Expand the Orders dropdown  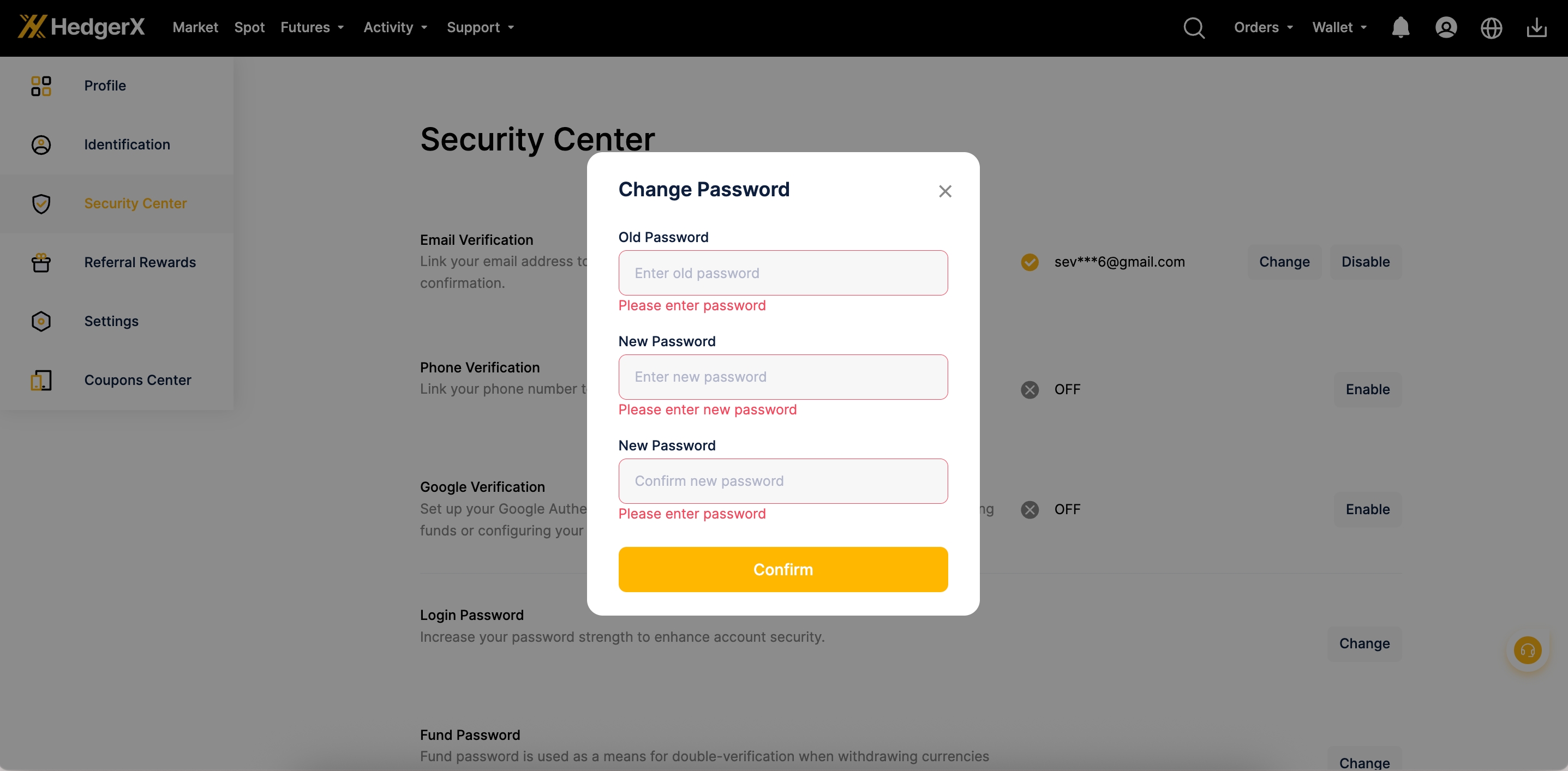point(1263,27)
